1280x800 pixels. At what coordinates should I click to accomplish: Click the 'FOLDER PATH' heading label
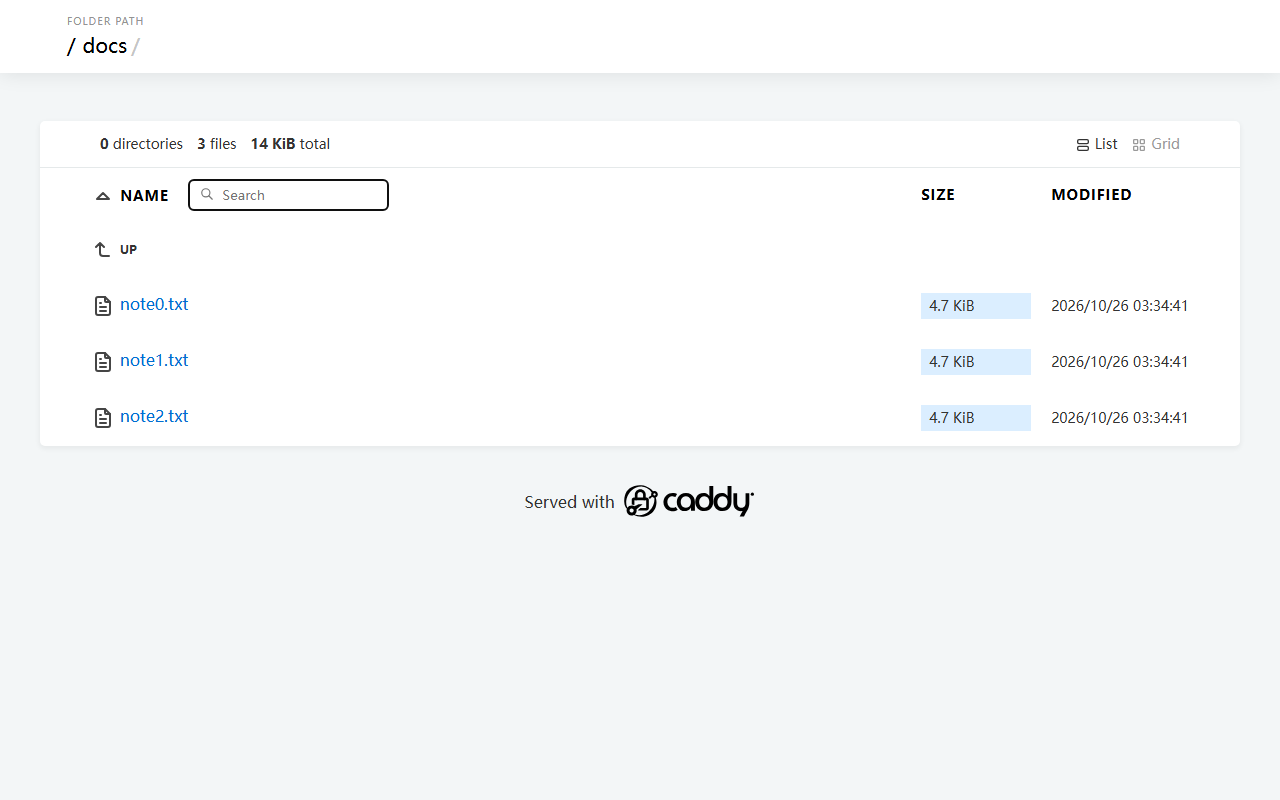(105, 21)
